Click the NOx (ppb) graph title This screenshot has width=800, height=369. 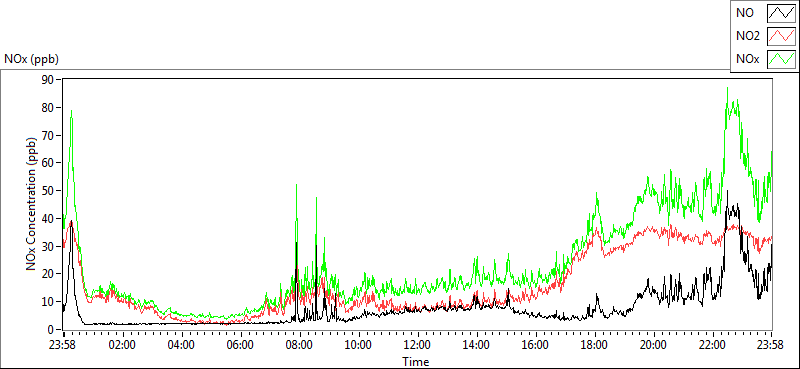coord(31,59)
